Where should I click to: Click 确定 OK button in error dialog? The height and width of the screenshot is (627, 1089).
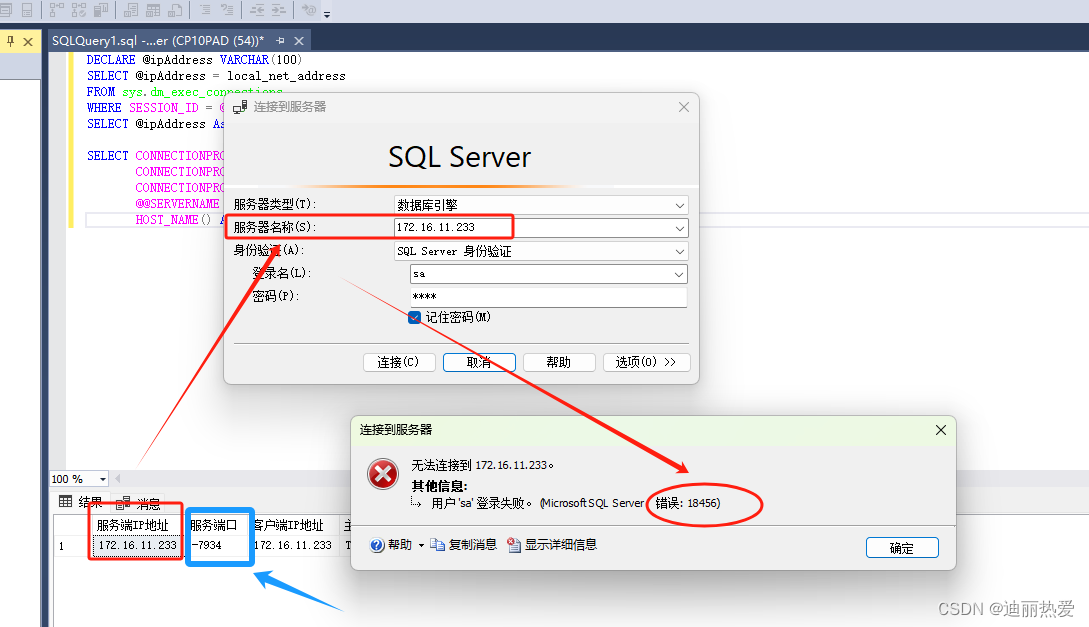pos(901,548)
